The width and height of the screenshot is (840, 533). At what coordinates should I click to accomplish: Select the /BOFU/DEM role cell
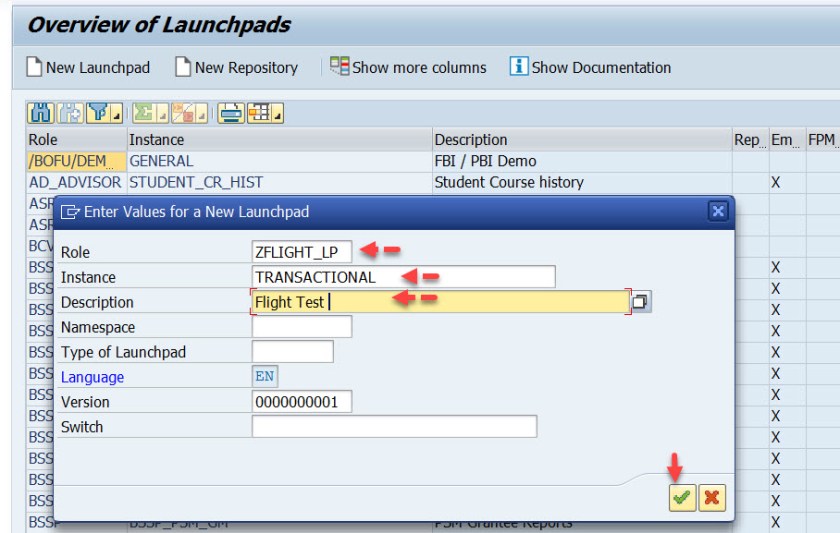[77, 161]
